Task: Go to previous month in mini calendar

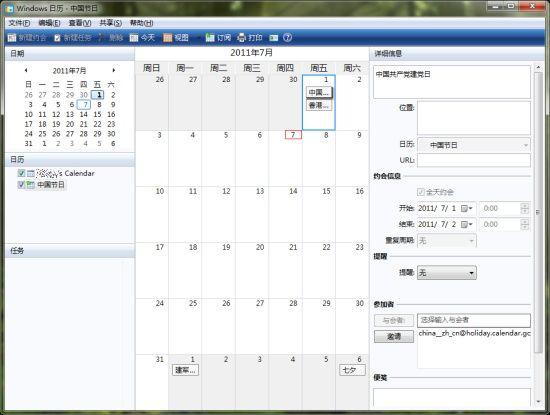Action: tap(26, 71)
